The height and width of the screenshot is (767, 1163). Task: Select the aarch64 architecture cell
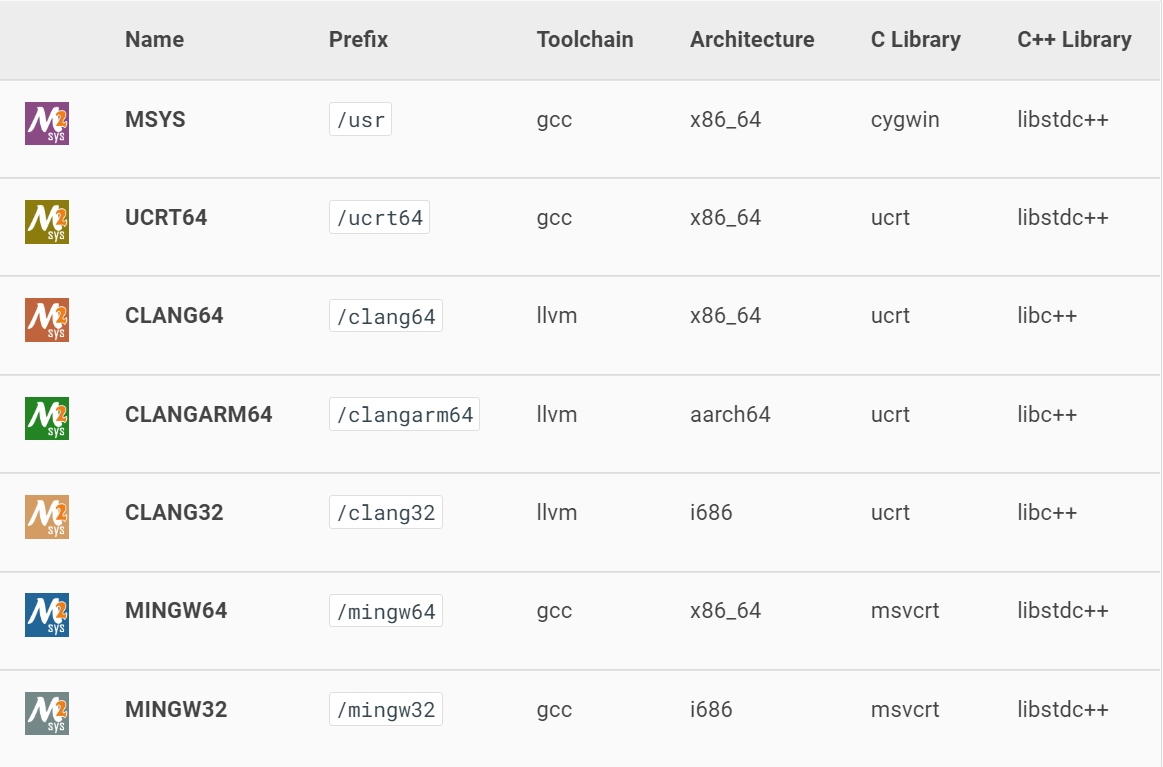(x=730, y=414)
